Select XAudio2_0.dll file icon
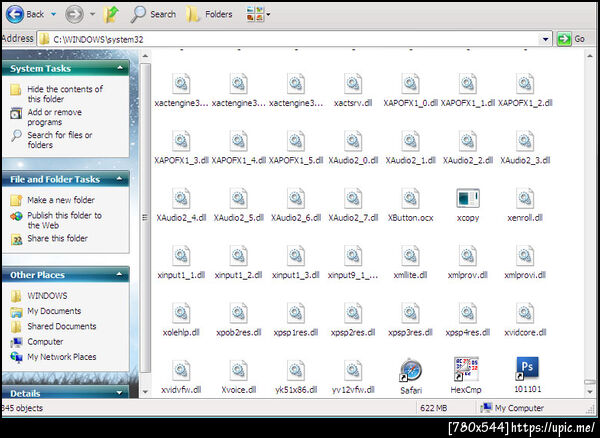600x438 pixels. click(353, 141)
